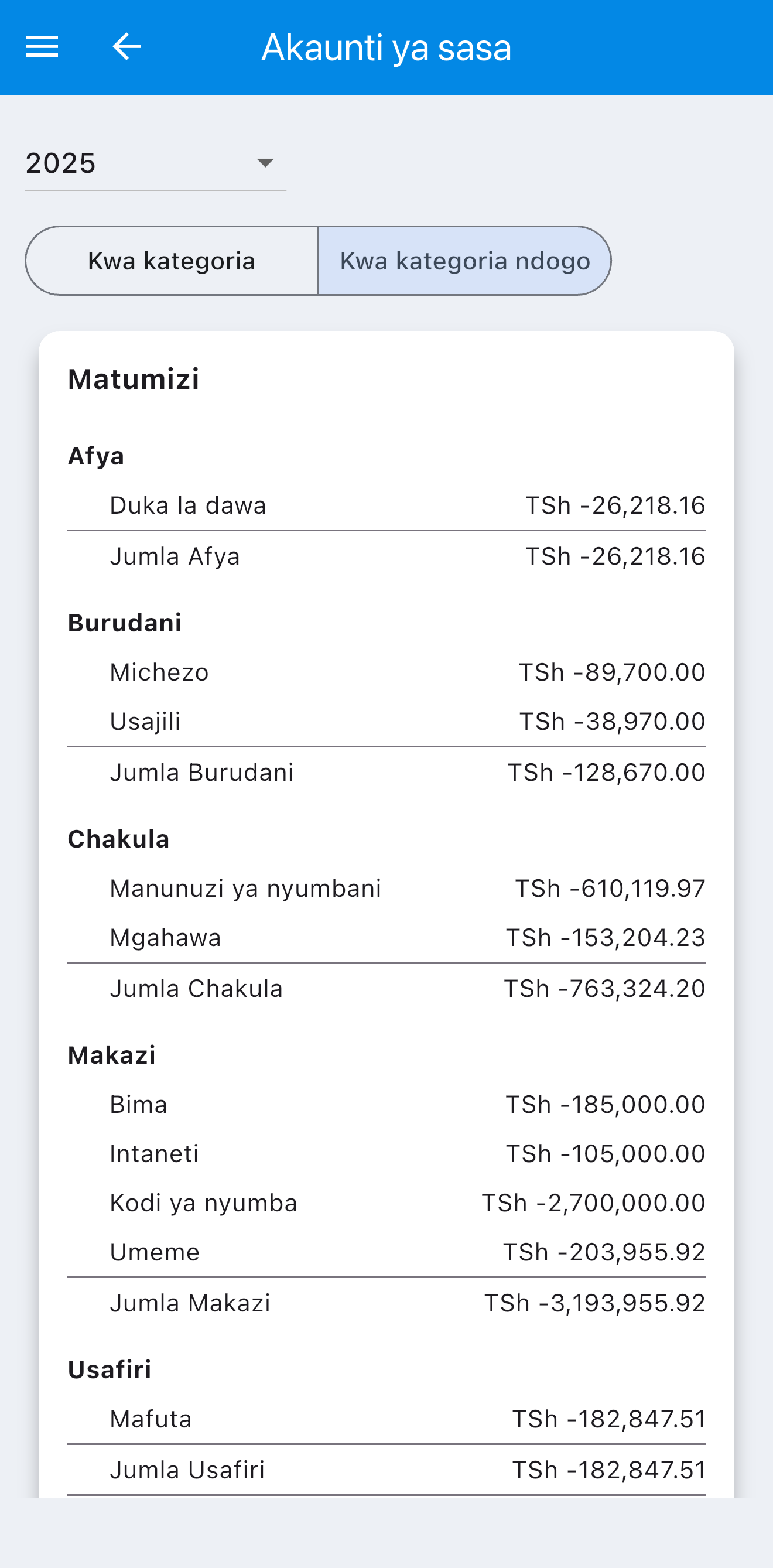Select Kwa kategoria ndogo segment

pos(464,261)
